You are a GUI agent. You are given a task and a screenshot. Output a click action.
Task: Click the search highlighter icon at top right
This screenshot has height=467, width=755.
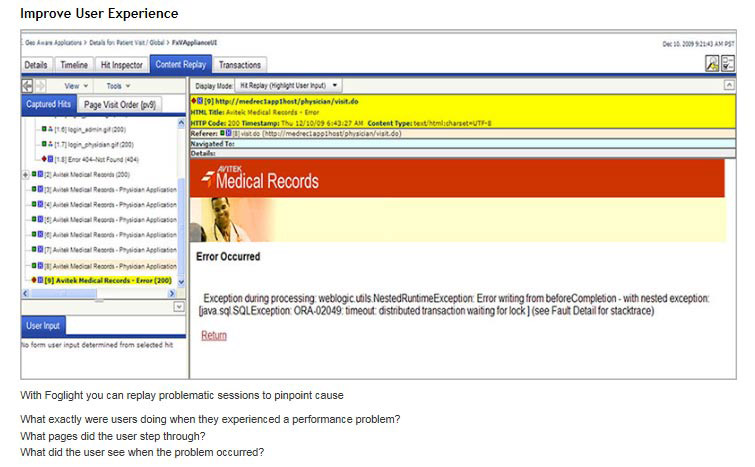712,64
